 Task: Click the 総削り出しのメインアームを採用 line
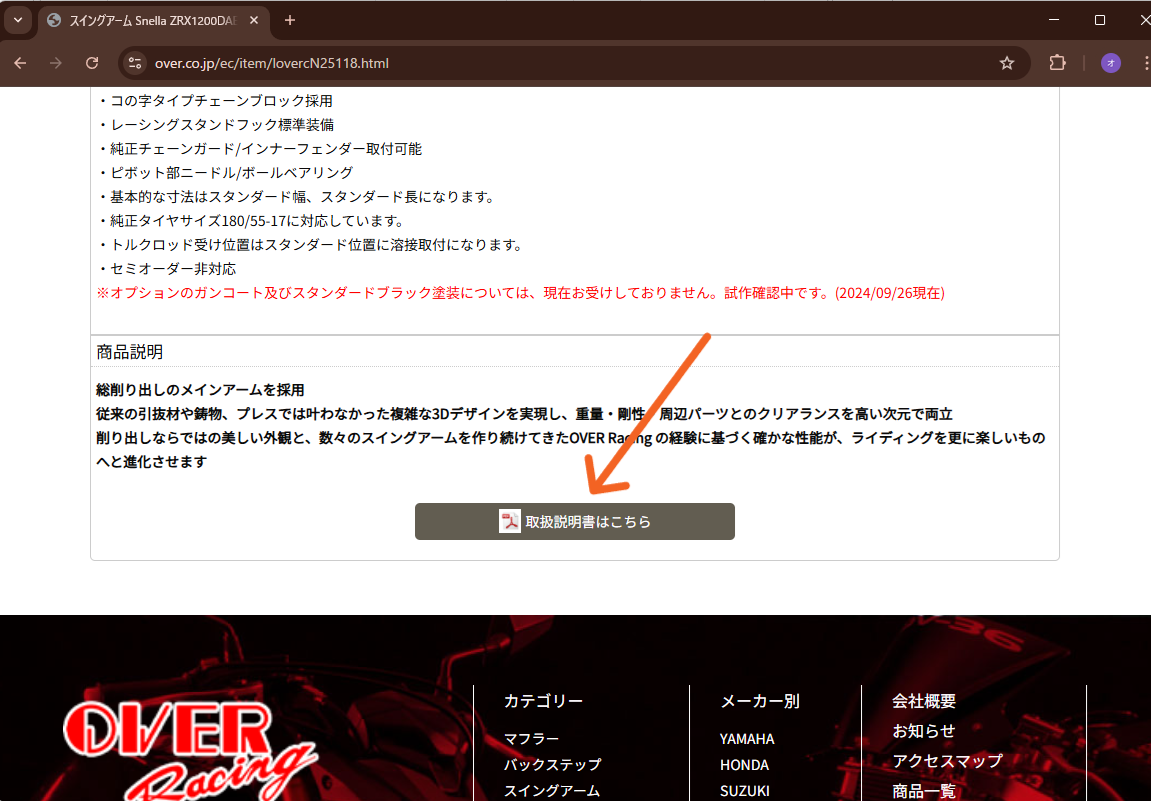click(x=200, y=390)
